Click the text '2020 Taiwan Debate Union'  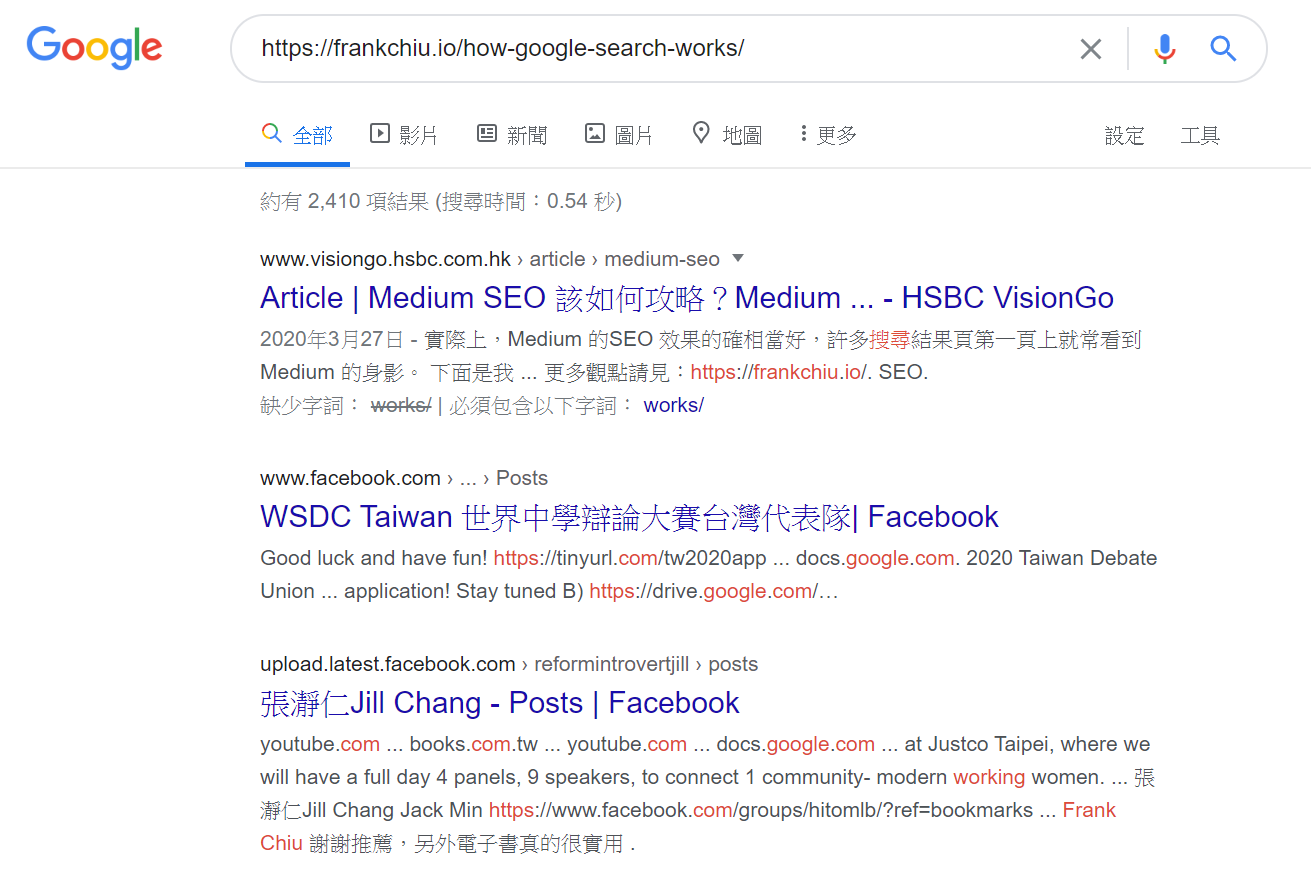(710, 574)
